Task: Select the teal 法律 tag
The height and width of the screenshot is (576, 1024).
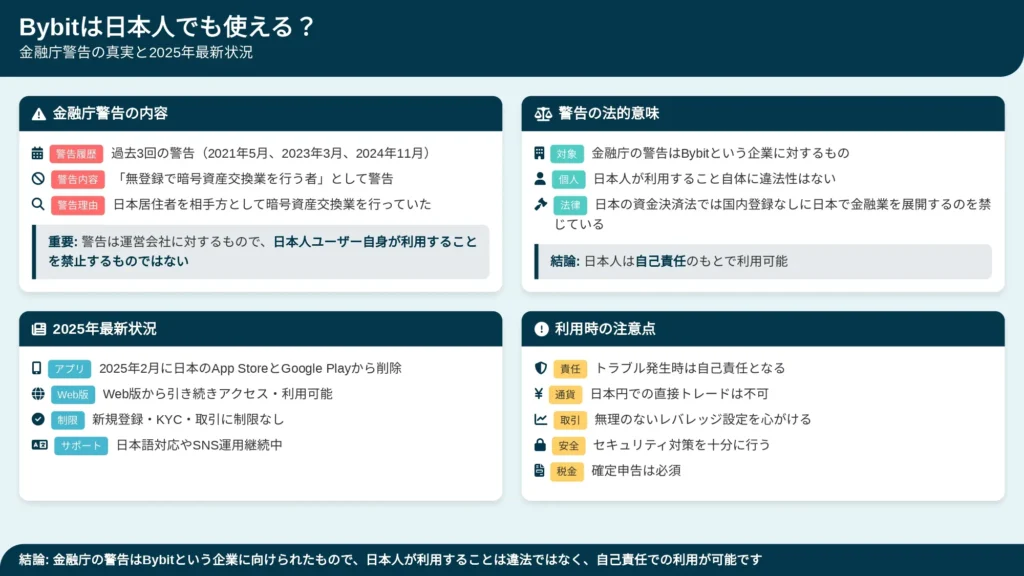Action: 570,205
